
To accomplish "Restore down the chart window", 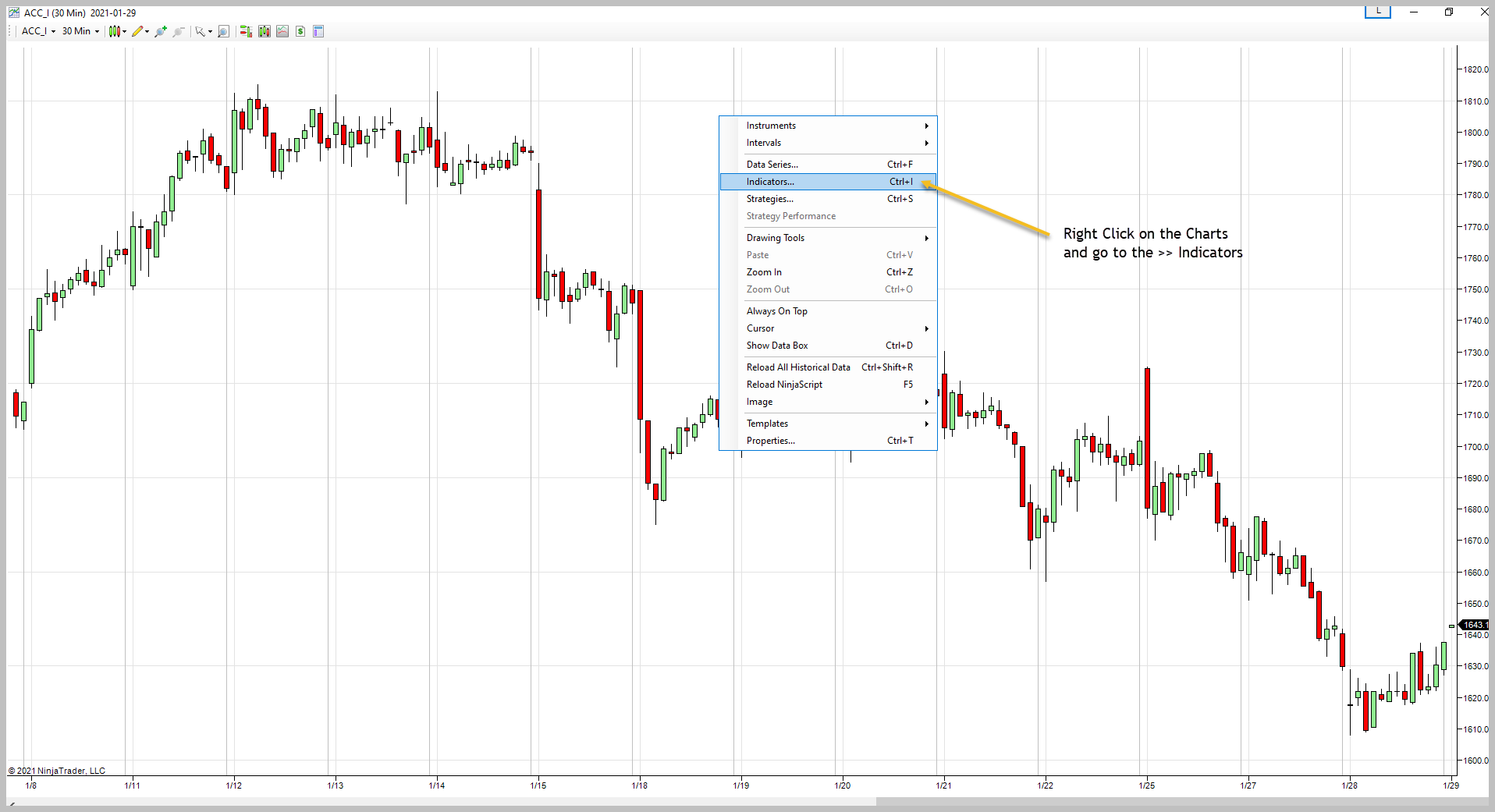I will pyautogui.click(x=1449, y=12).
